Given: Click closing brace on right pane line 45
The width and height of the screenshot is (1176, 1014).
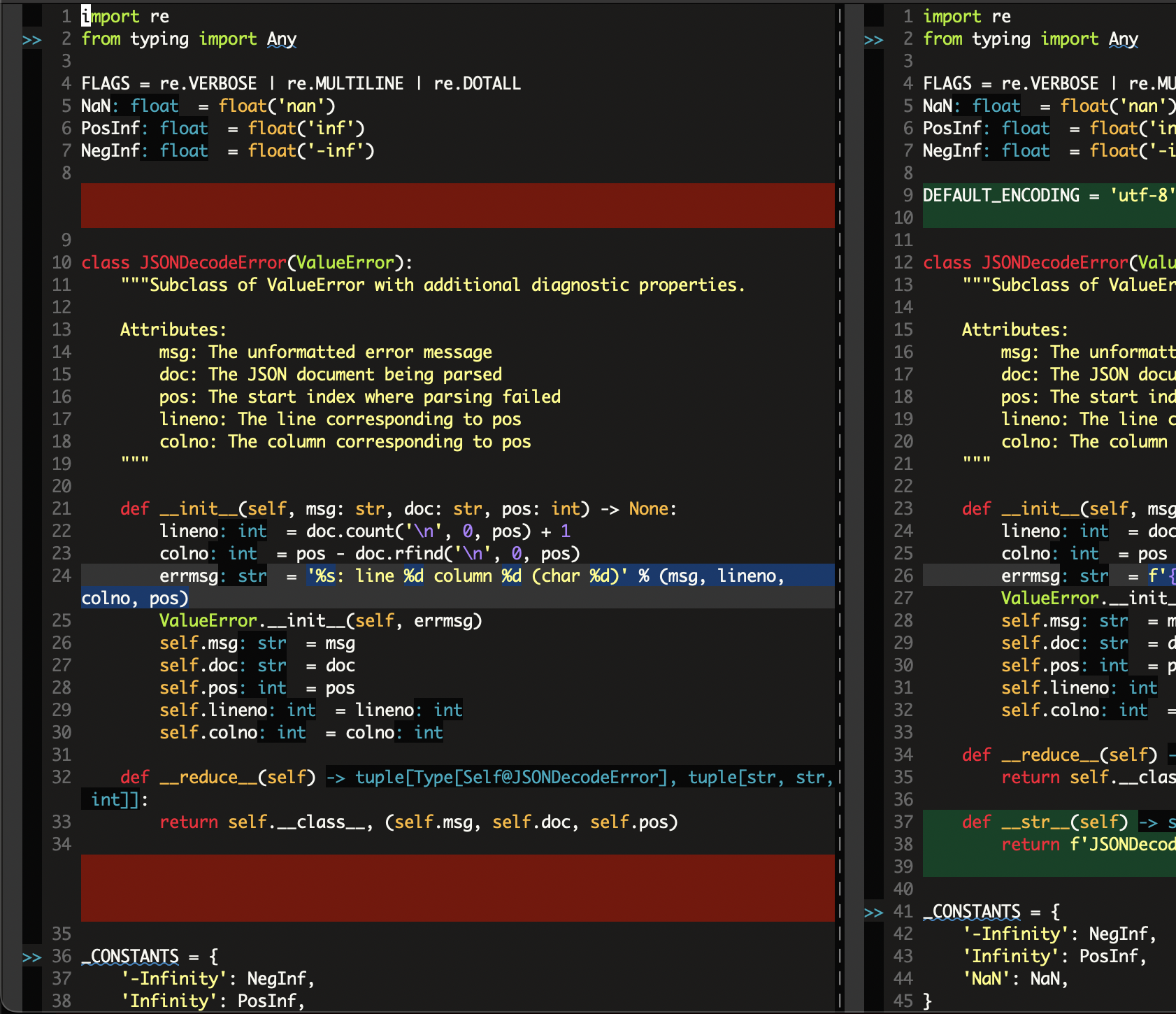Looking at the screenshot, I should point(928,1001).
